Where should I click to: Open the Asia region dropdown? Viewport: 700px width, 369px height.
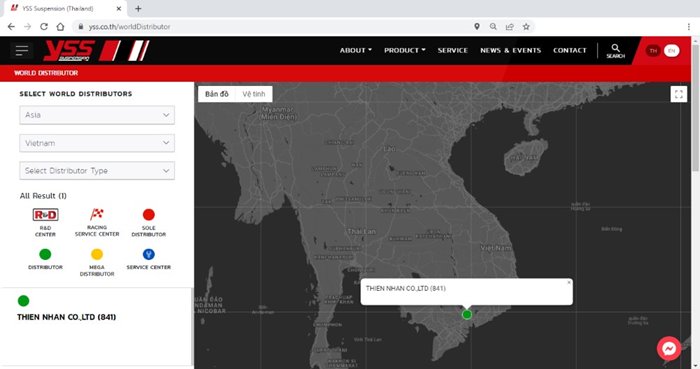point(97,115)
